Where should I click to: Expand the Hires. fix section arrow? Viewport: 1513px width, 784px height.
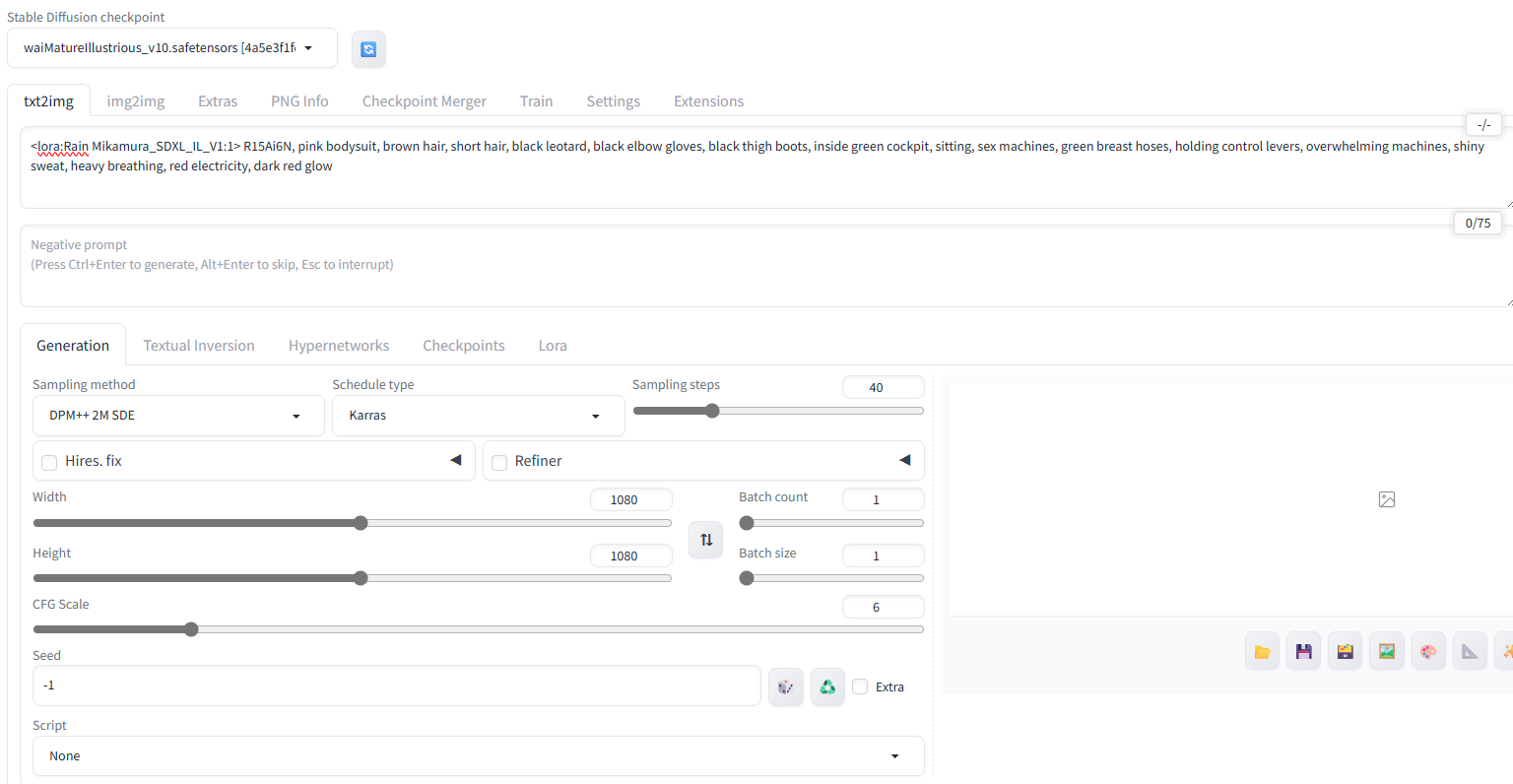click(456, 460)
